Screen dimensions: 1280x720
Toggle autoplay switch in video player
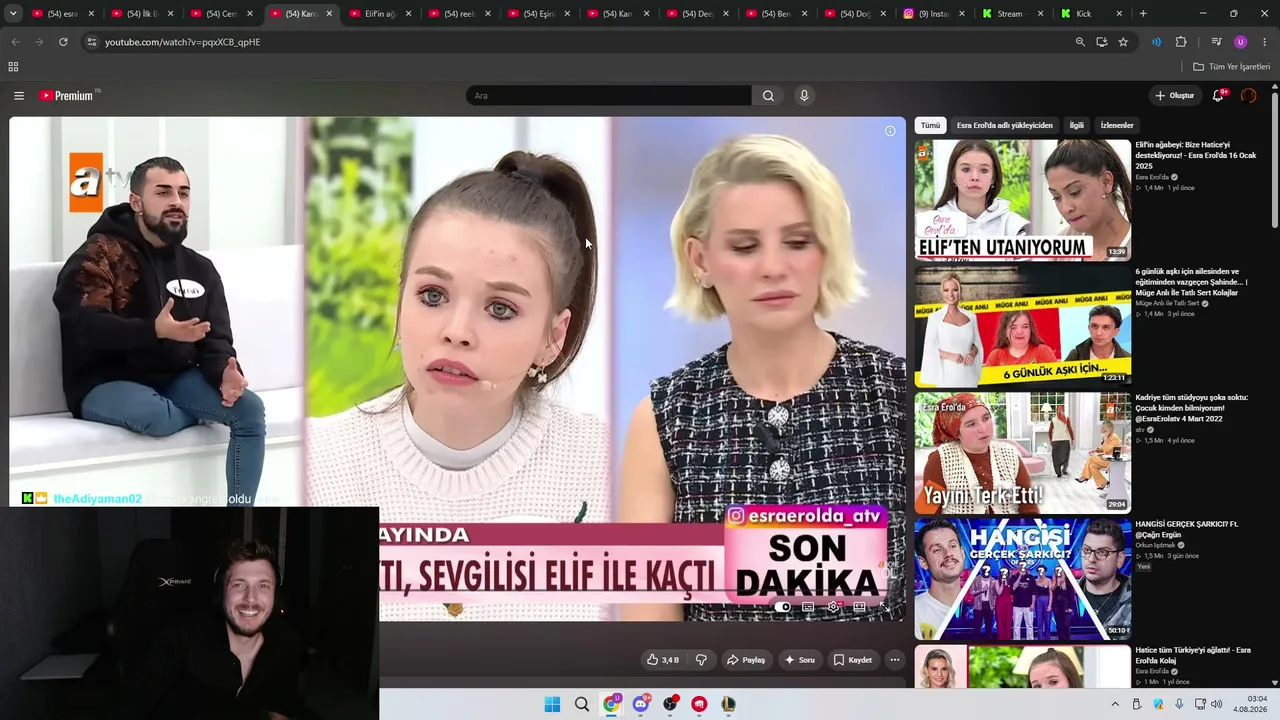[783, 607]
